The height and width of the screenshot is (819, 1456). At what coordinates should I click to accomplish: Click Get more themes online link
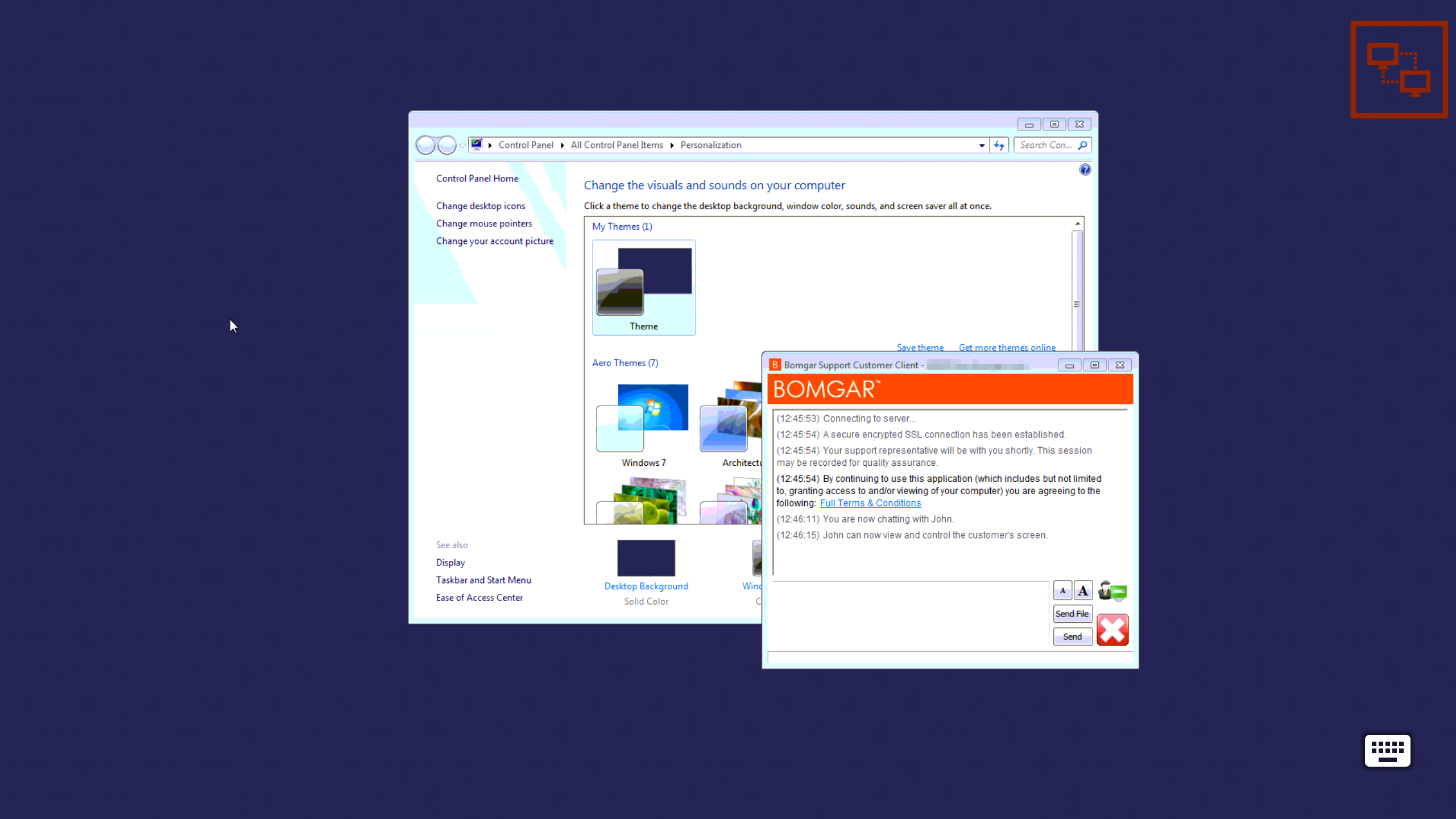point(1007,348)
